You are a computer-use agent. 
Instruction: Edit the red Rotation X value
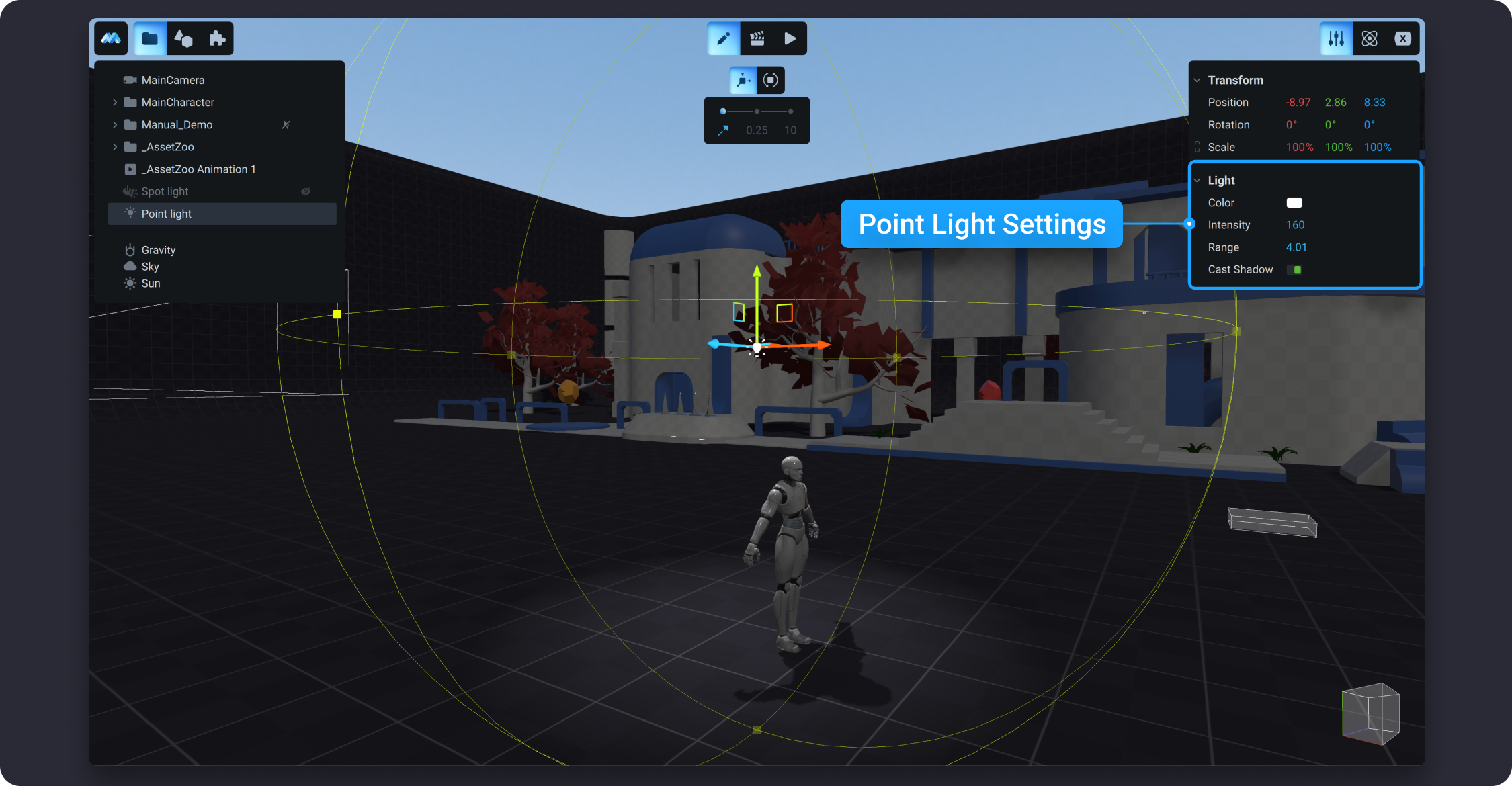[x=1292, y=125]
